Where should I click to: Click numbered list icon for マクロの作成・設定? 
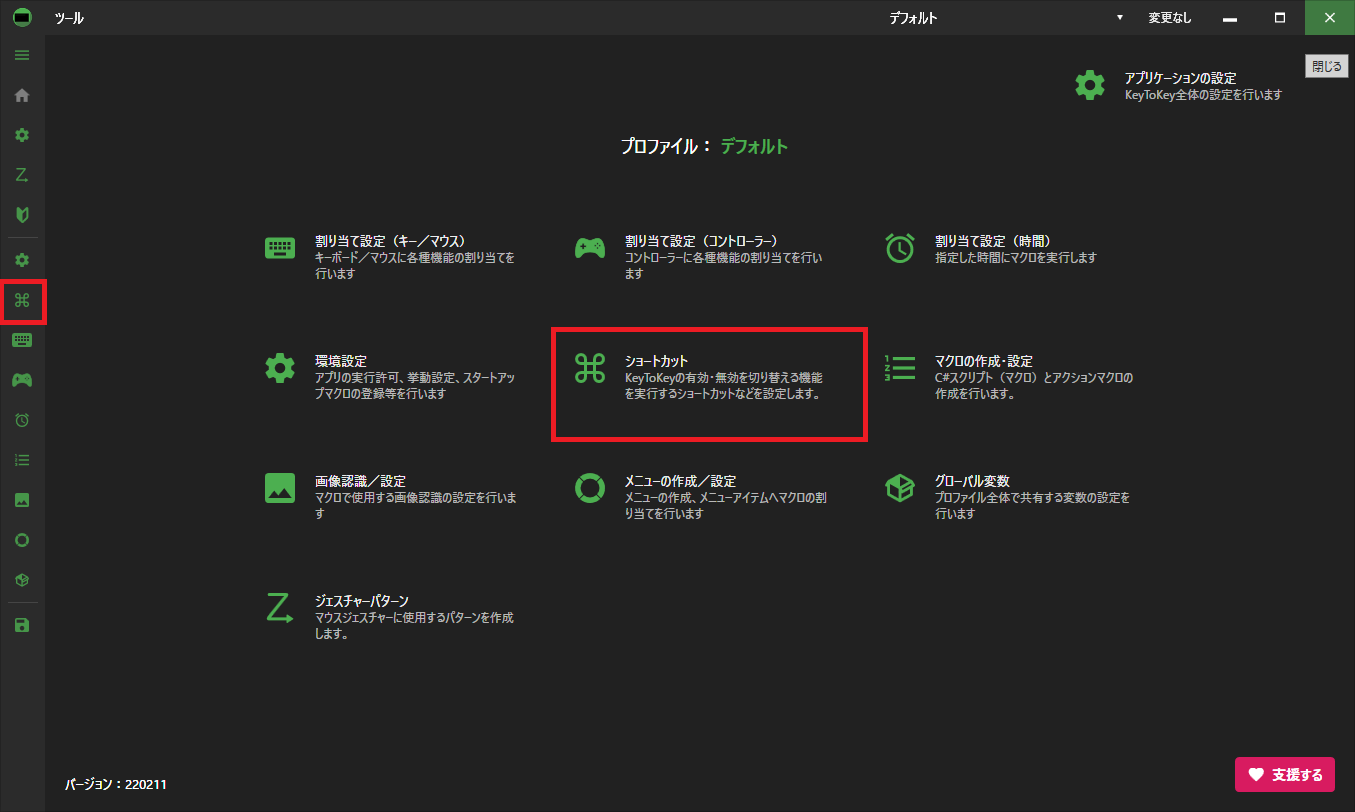coord(900,368)
